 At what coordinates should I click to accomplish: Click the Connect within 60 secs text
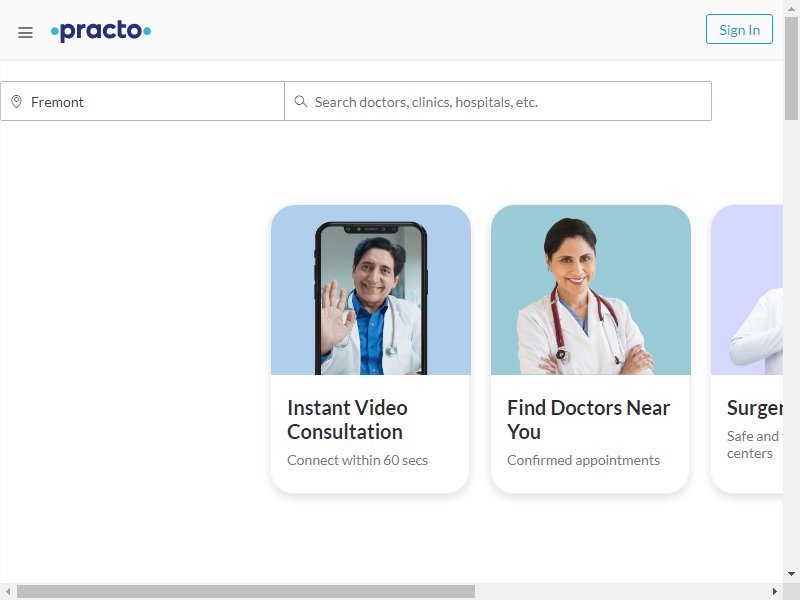click(x=357, y=460)
